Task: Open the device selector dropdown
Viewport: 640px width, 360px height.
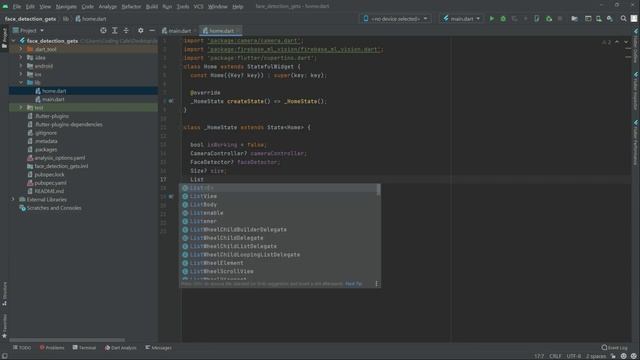Action: 395,19
